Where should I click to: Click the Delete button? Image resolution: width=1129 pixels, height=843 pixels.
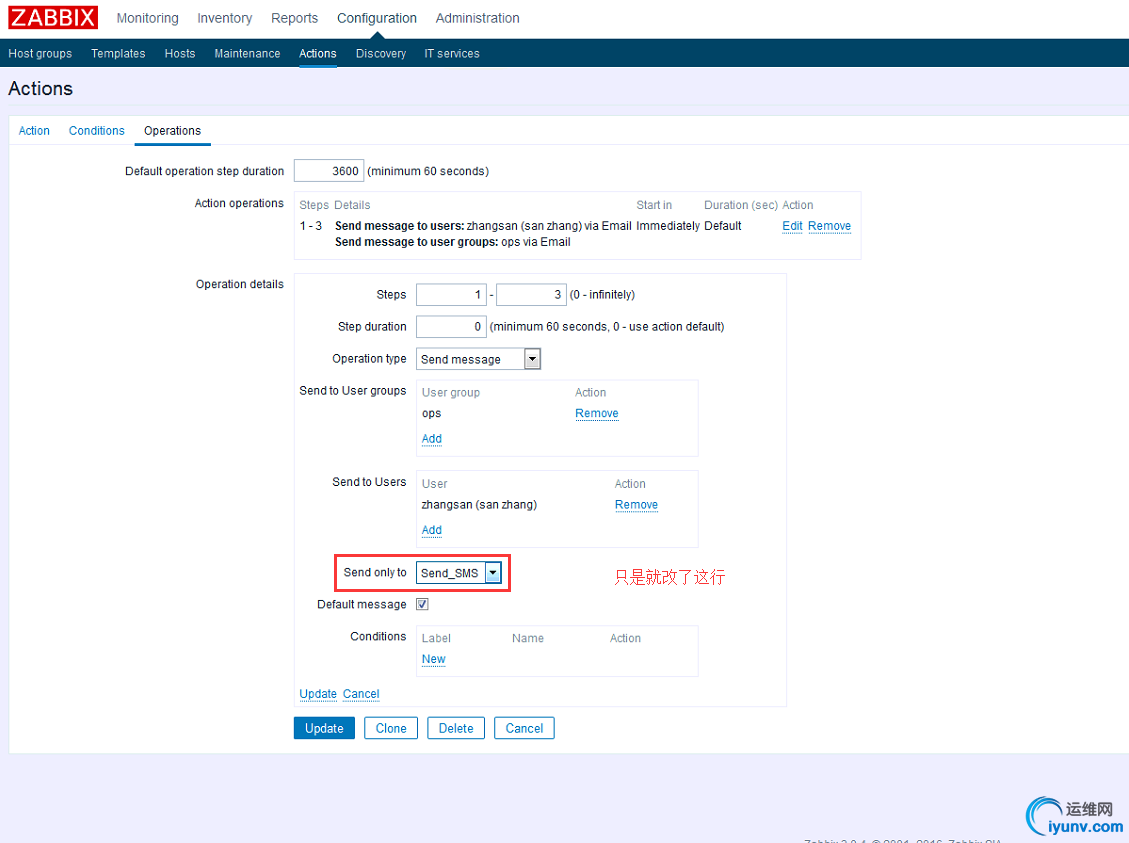coord(456,728)
